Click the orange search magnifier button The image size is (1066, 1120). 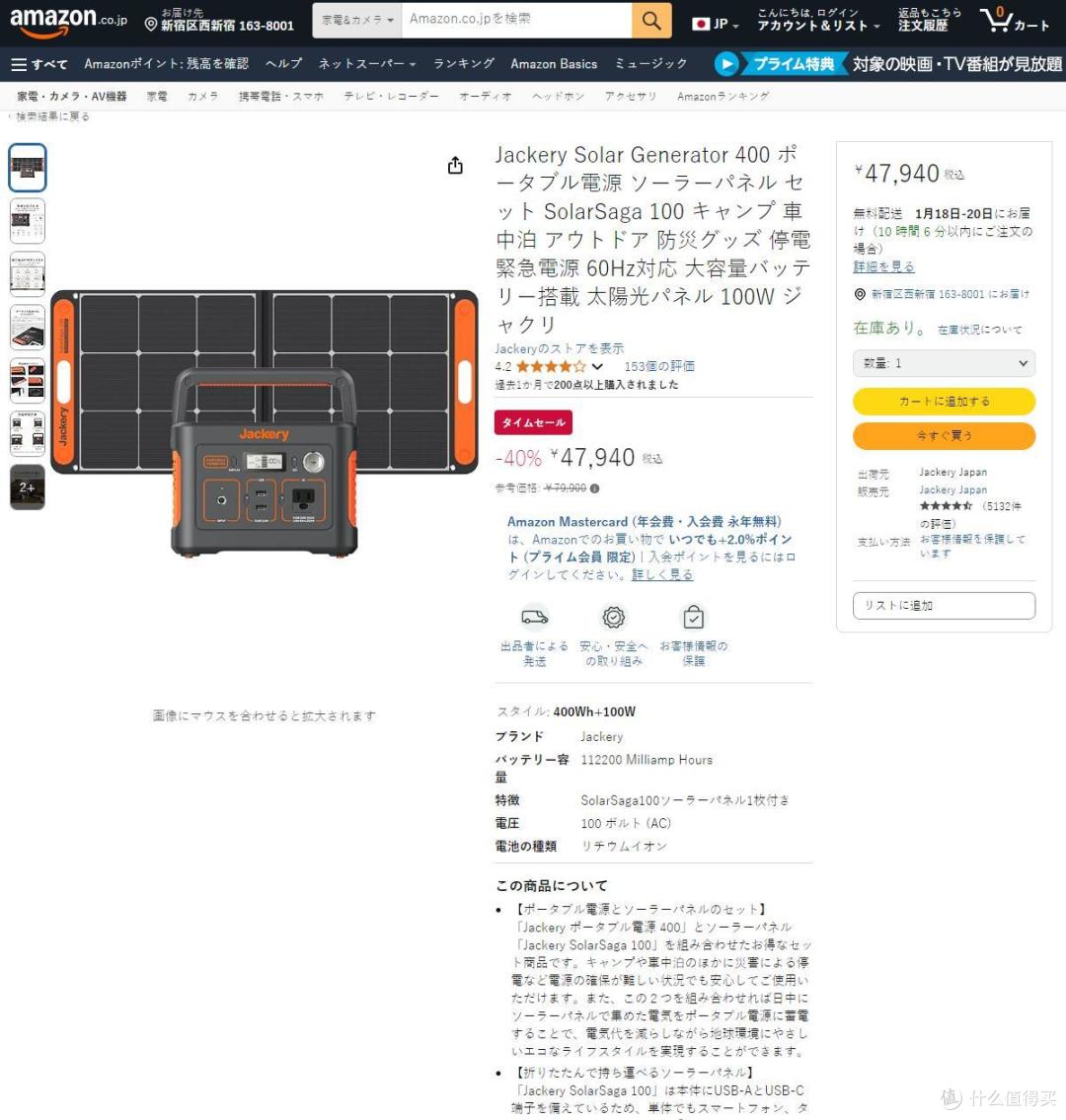point(650,20)
